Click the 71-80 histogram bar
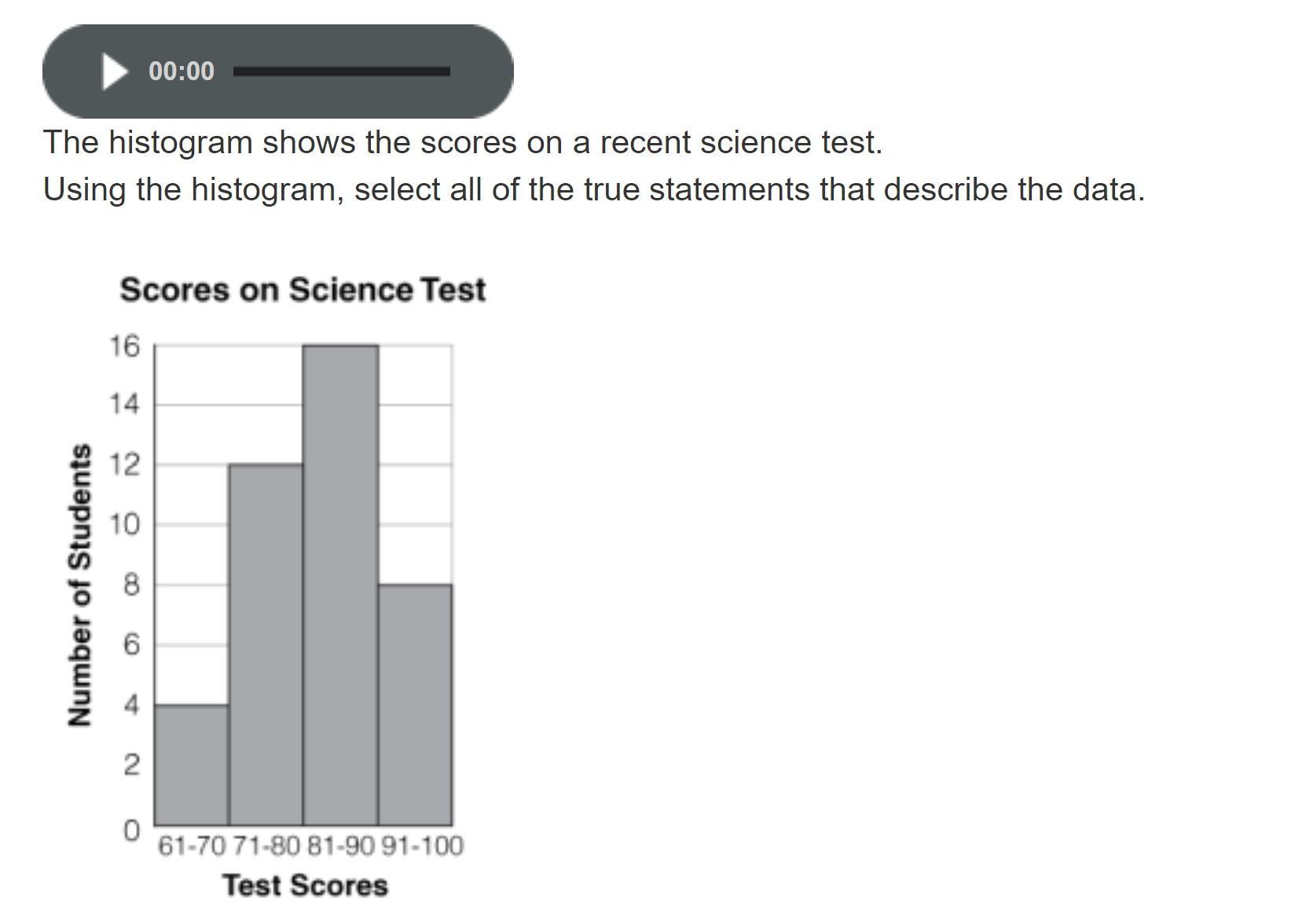This screenshot has width=1306, height=924. [x=266, y=644]
